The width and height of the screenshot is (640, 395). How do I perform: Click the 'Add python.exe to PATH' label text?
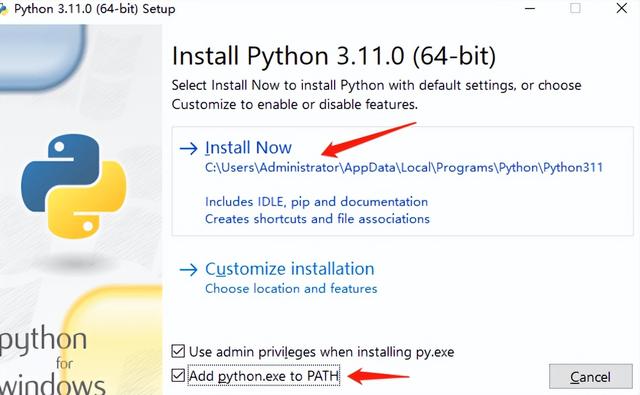coord(264,376)
